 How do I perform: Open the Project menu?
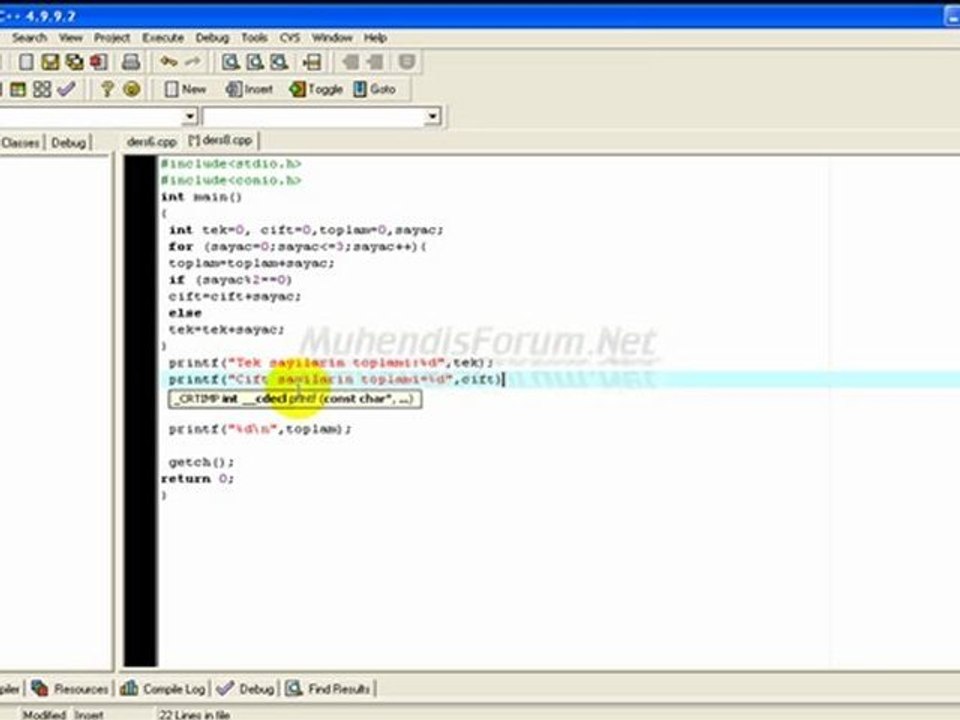(x=111, y=38)
